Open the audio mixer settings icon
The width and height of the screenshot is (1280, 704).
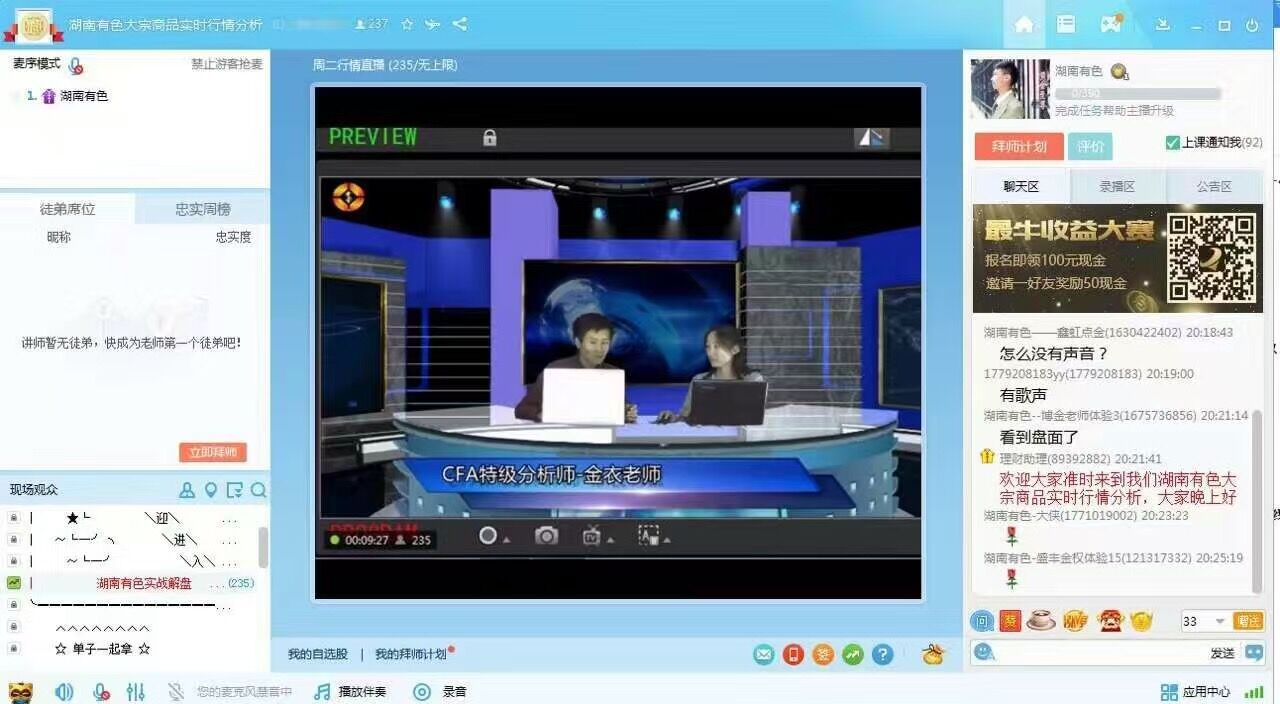(136, 692)
